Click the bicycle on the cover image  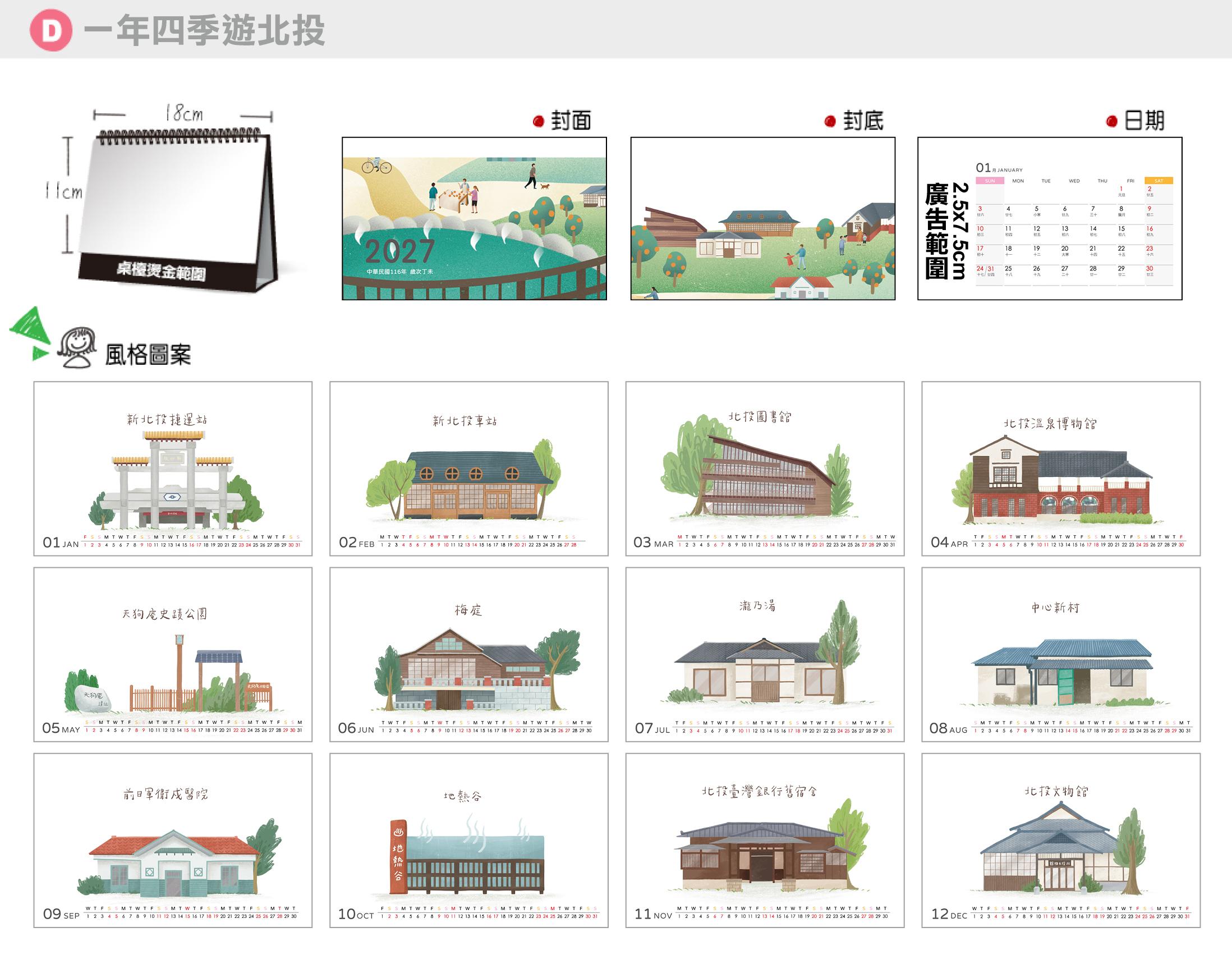pos(376,166)
